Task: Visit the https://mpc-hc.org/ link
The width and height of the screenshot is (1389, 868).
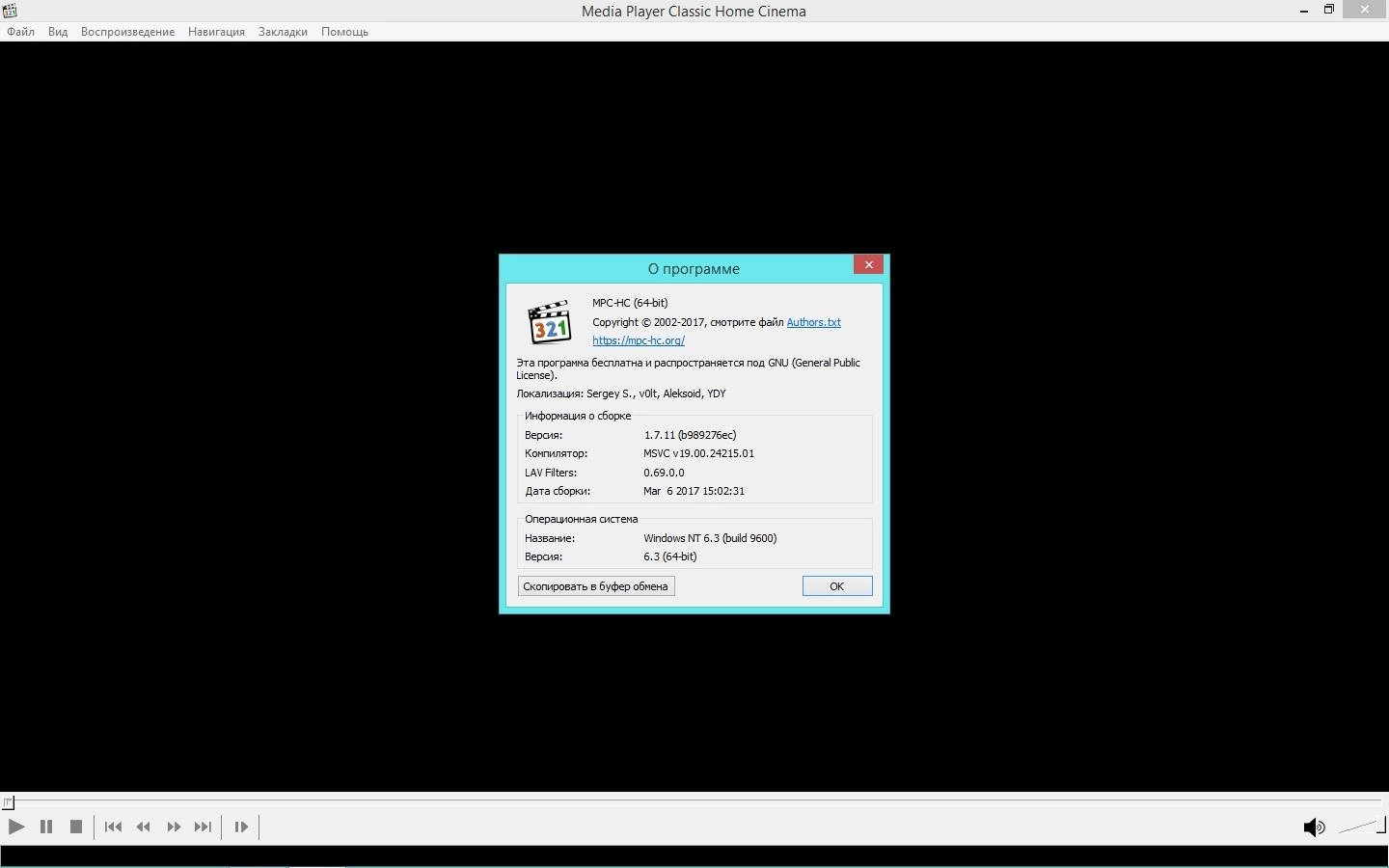Action: [639, 340]
